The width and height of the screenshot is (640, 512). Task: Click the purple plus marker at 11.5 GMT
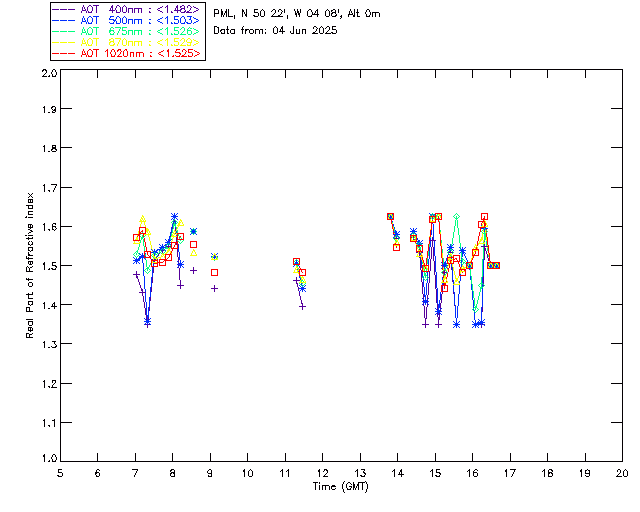click(302, 307)
